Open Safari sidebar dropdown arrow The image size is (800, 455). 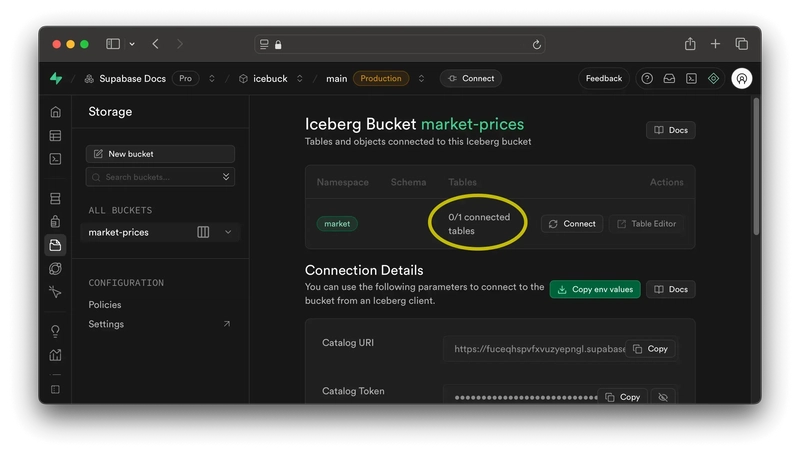point(132,44)
